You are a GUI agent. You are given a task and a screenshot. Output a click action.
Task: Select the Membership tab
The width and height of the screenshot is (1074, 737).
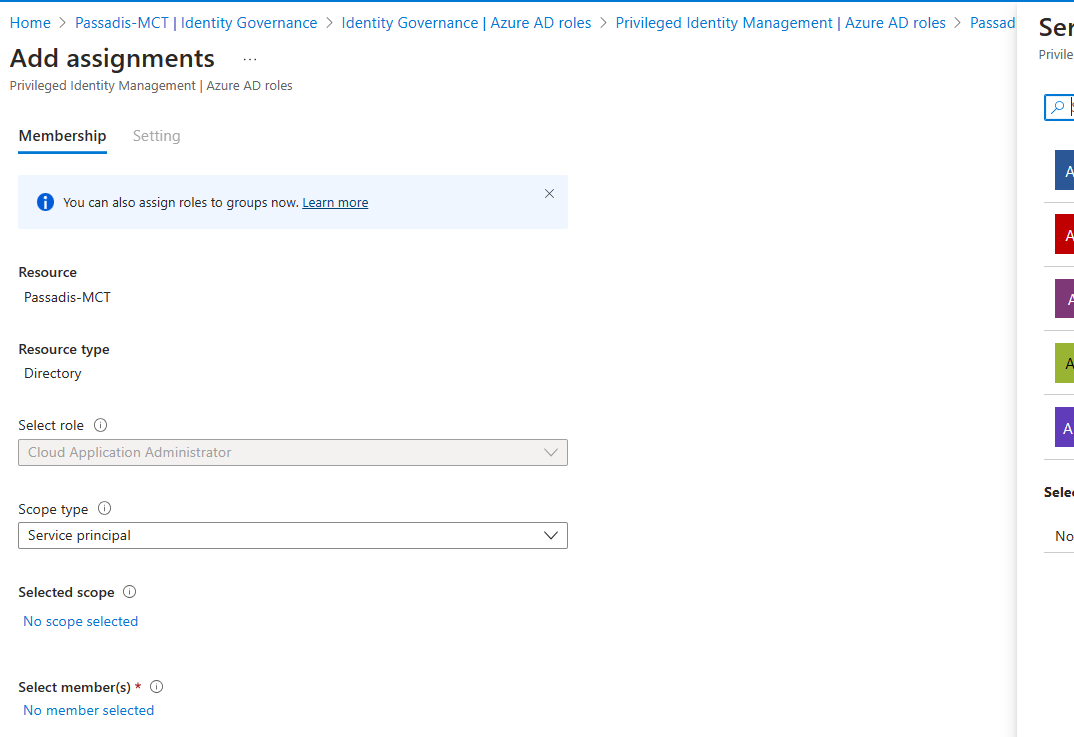coord(62,135)
